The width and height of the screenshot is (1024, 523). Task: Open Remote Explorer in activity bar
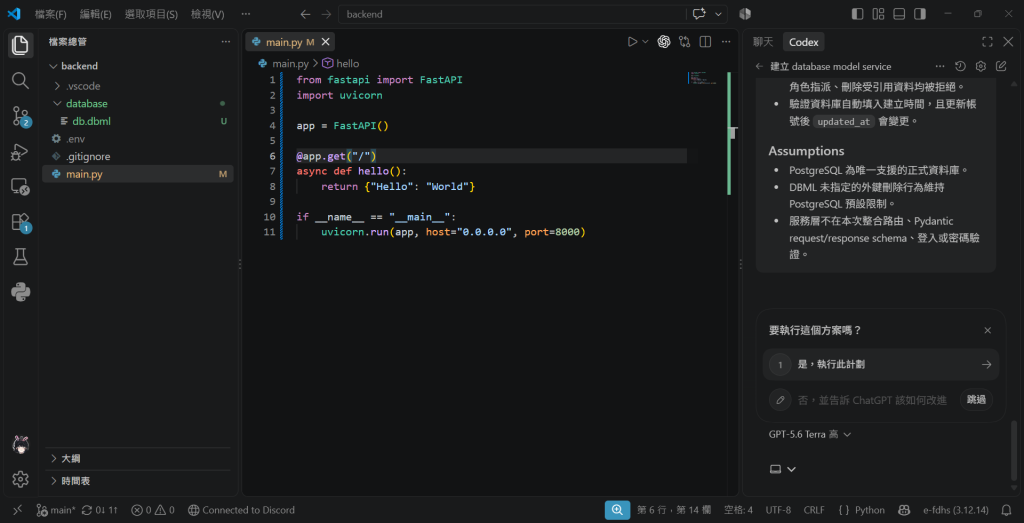(x=20, y=187)
